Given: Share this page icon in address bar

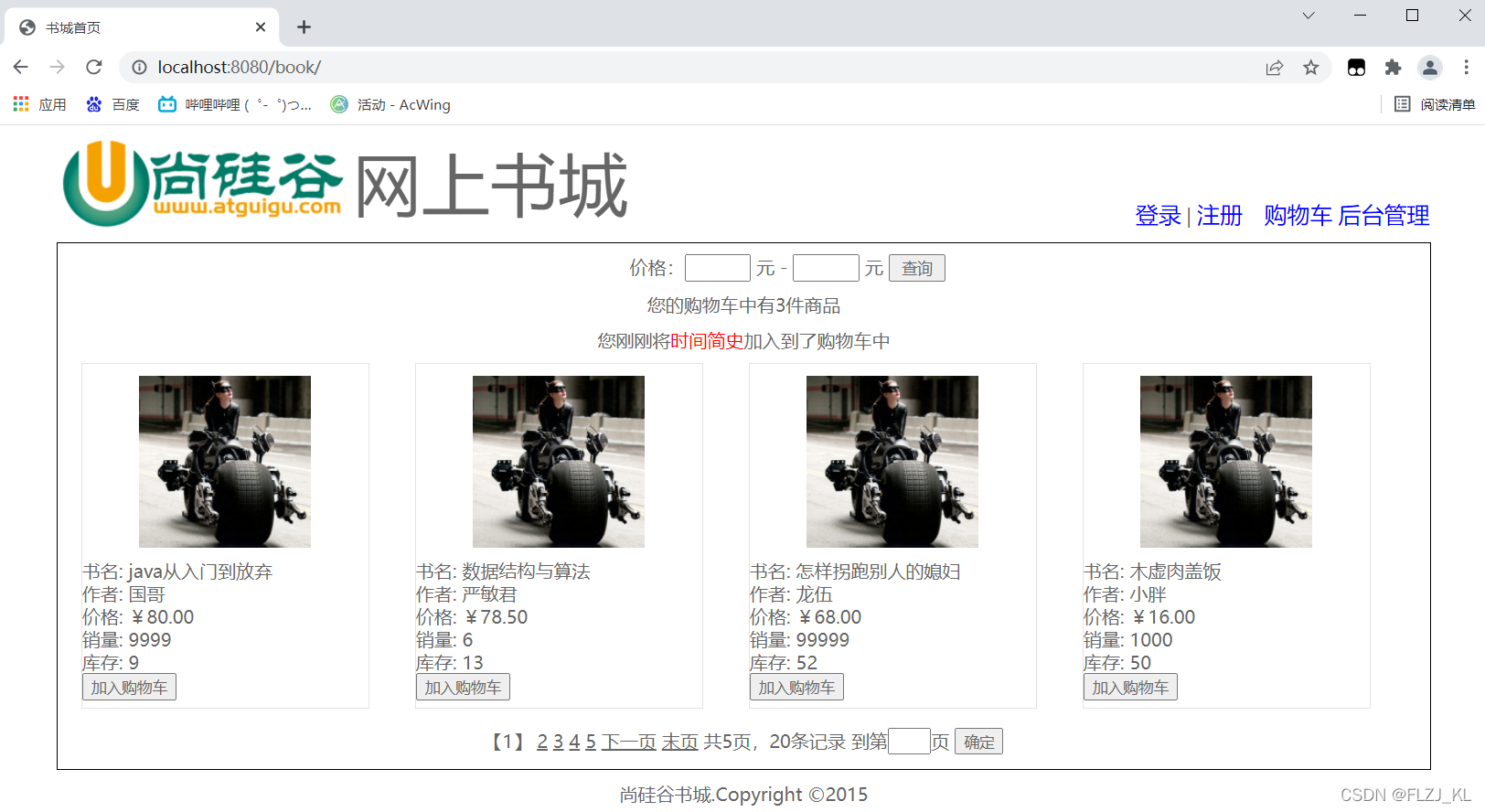Looking at the screenshot, I should click(1274, 67).
